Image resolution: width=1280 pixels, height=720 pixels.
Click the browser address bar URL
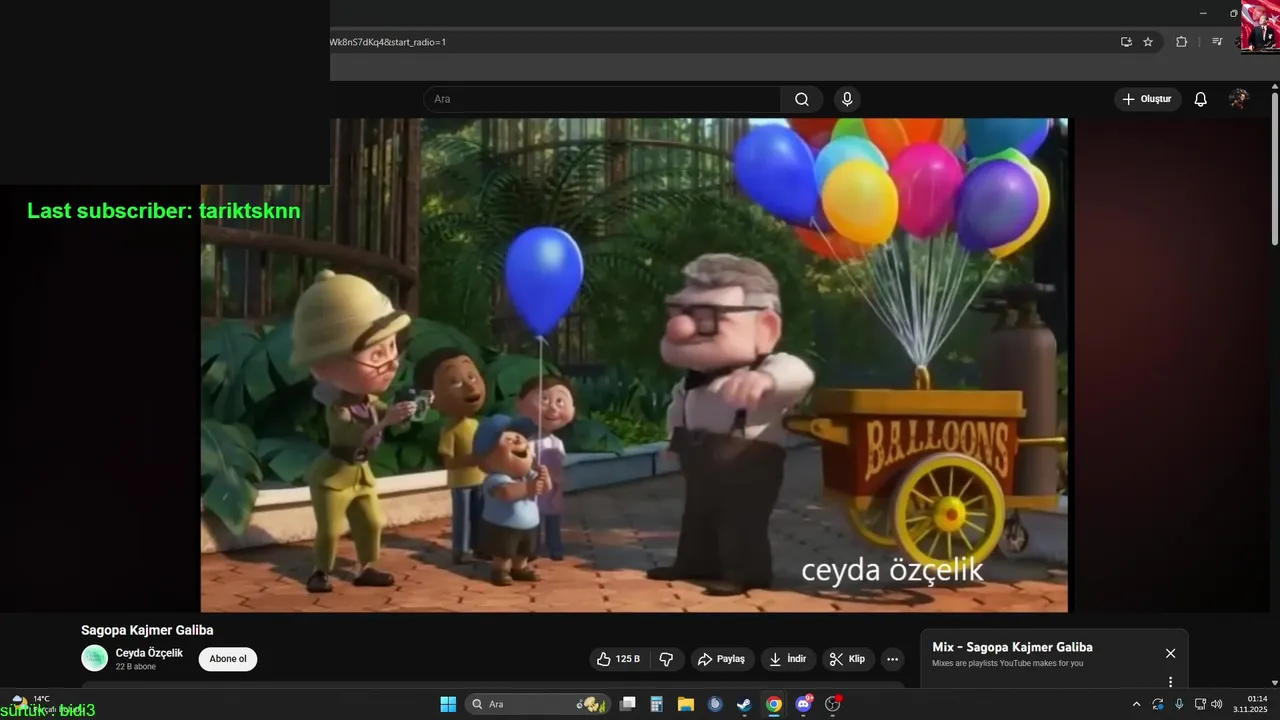(x=388, y=42)
